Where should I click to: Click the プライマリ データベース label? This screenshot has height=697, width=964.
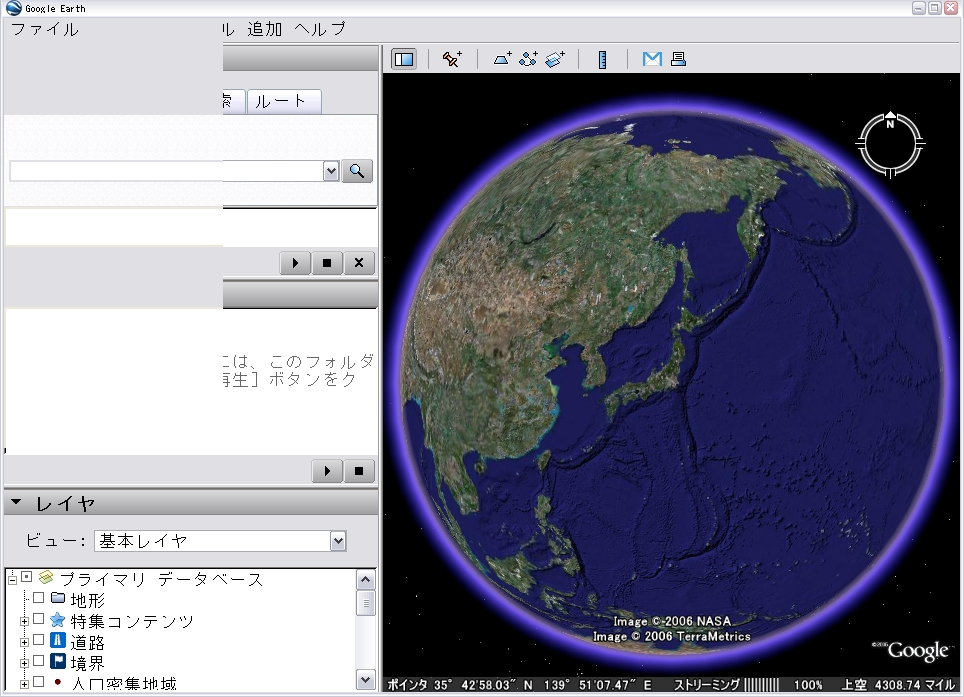click(x=162, y=579)
